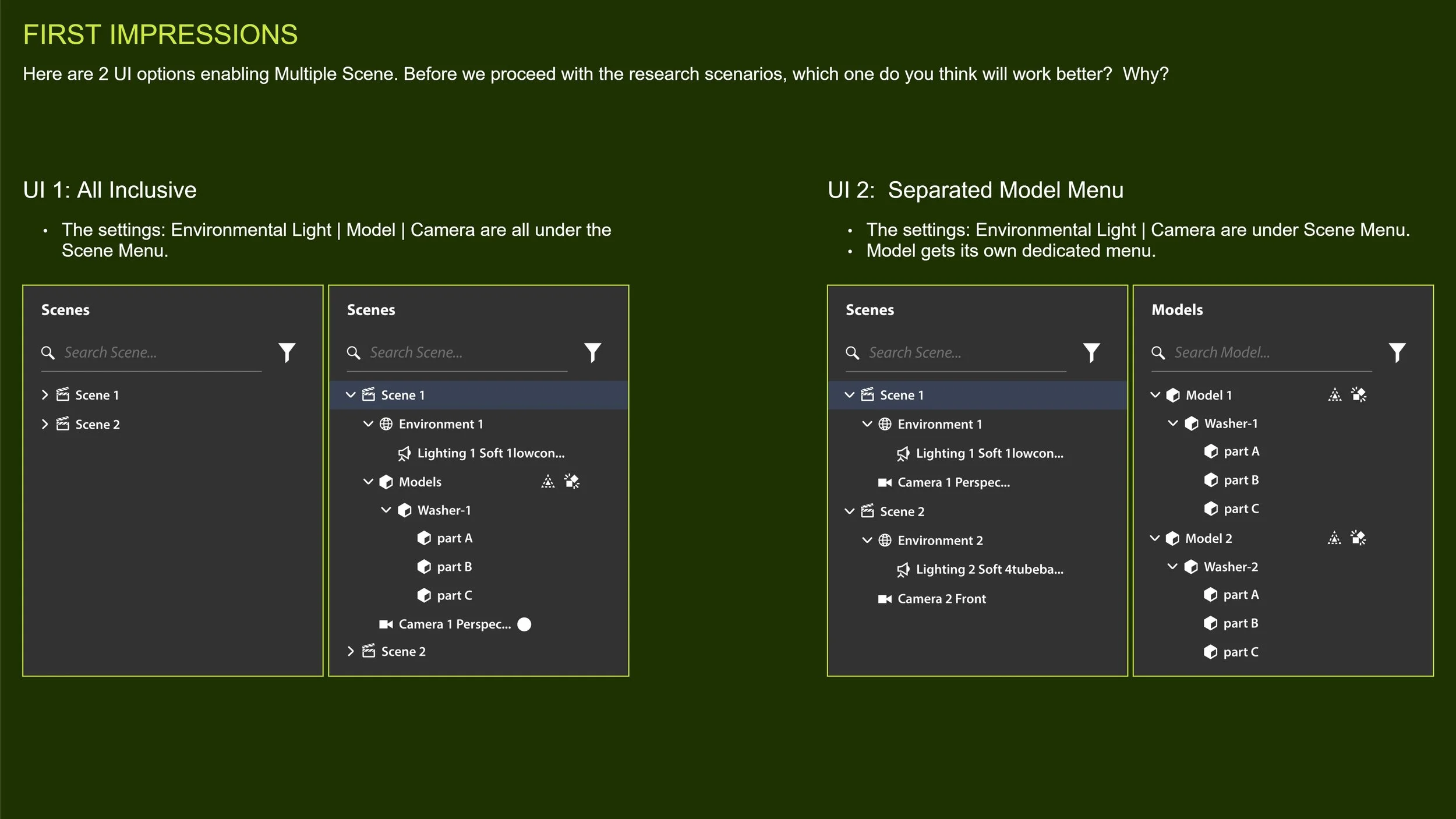Select the Camera 2 Front tree item
Viewport: 1456px width, 819px height.
[941, 599]
